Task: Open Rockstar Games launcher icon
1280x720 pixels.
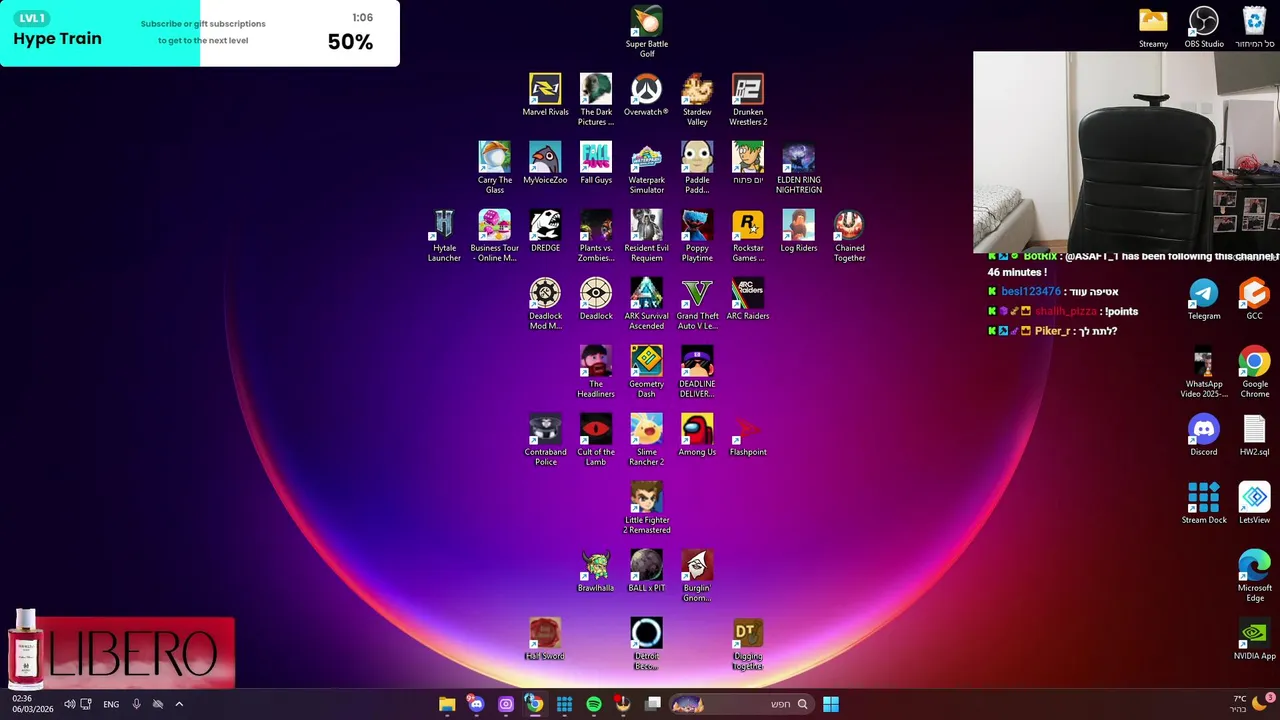Action: 748,235
